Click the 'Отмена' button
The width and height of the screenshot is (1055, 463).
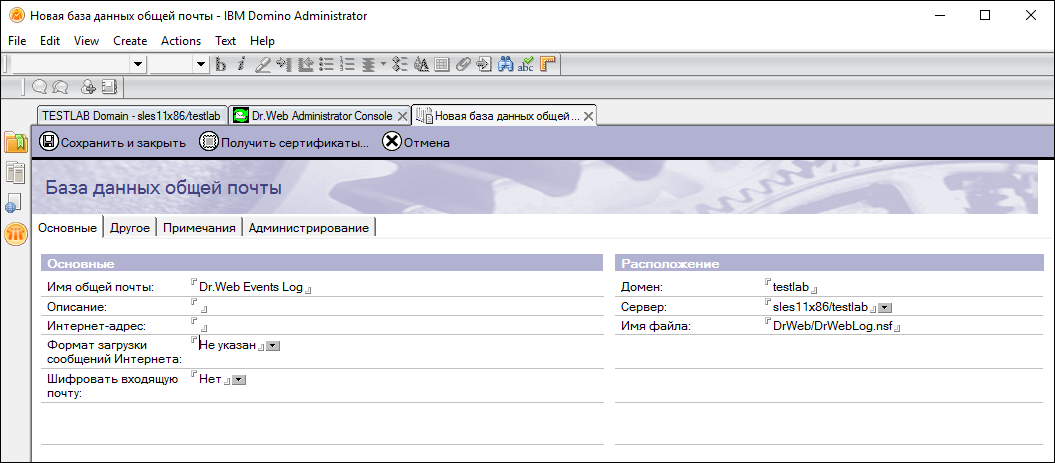pyautogui.click(x=416, y=143)
